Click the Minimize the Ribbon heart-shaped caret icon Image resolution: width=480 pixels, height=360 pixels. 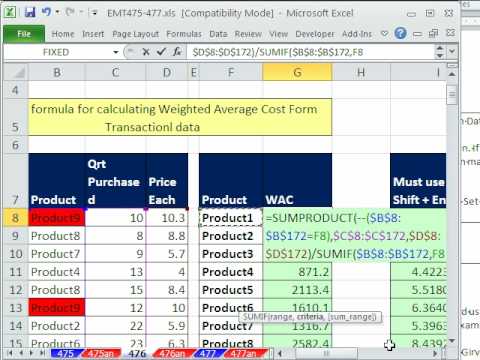coord(384,34)
